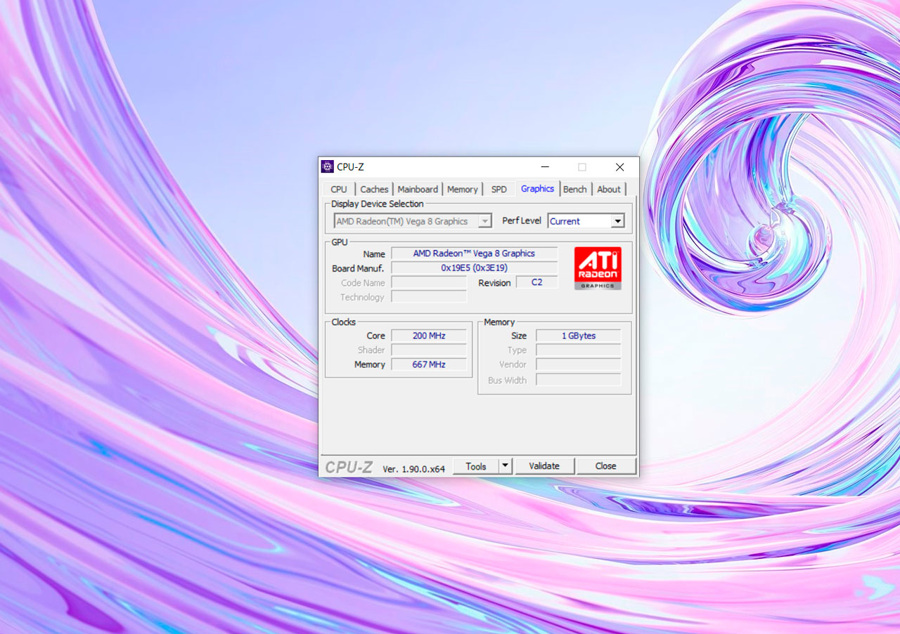Click the CPU-Z title bar text
The width and height of the screenshot is (900, 634).
350,167
